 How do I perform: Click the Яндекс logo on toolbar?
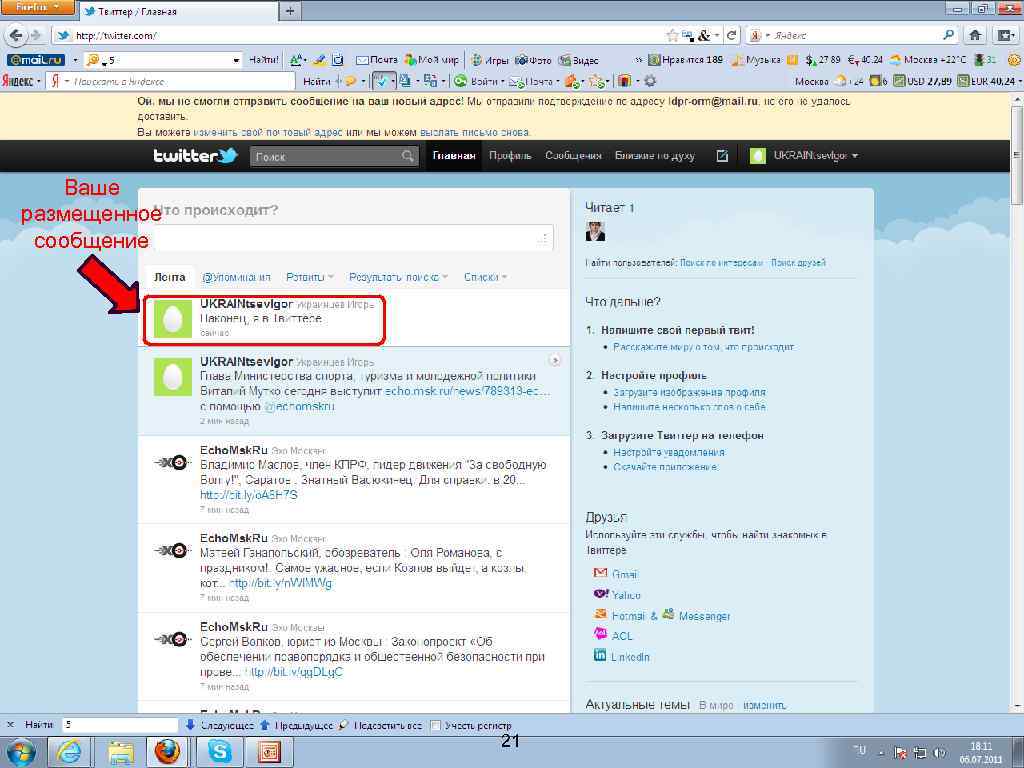point(18,81)
